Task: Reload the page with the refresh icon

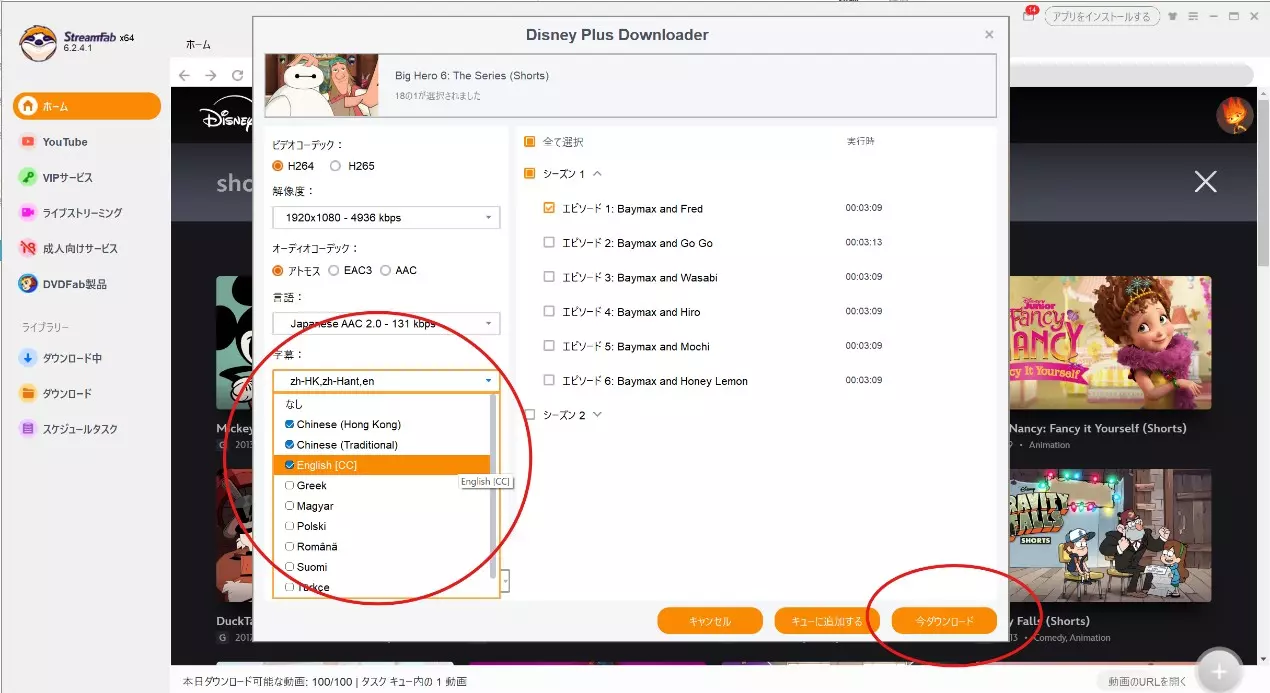Action: click(x=237, y=75)
